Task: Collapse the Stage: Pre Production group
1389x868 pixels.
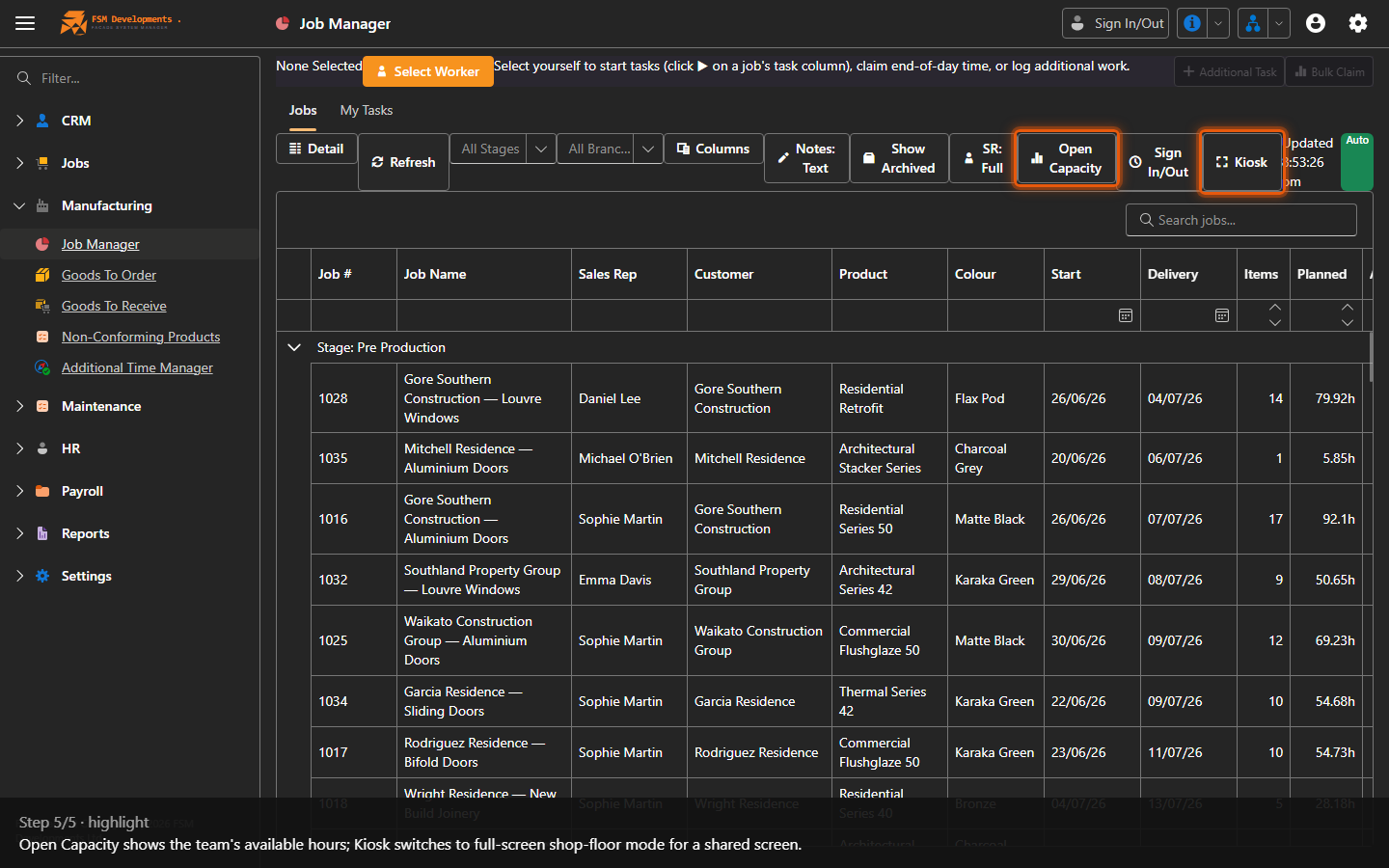Action: (x=294, y=347)
